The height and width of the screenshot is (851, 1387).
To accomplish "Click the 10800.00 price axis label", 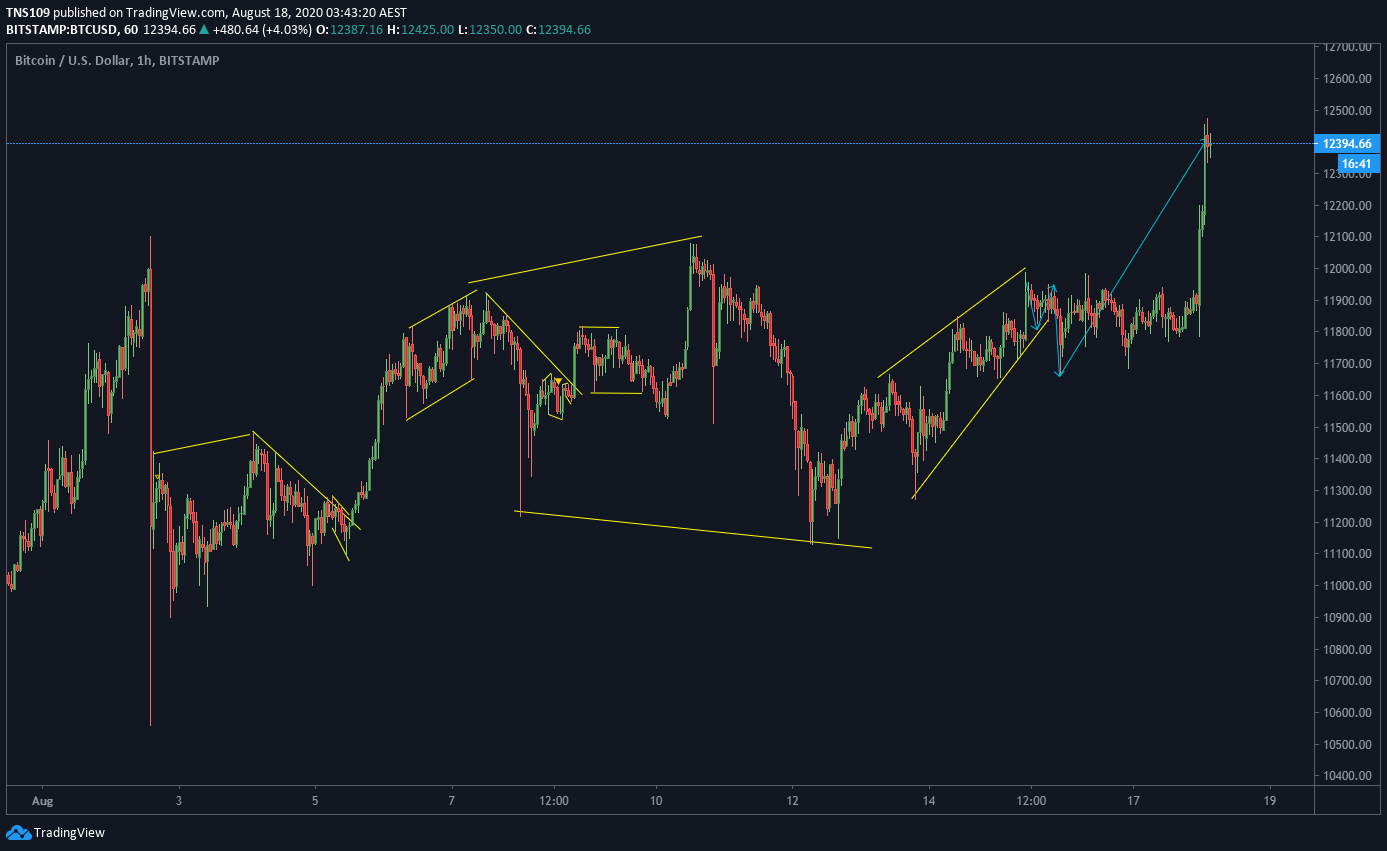I will click(x=1349, y=650).
